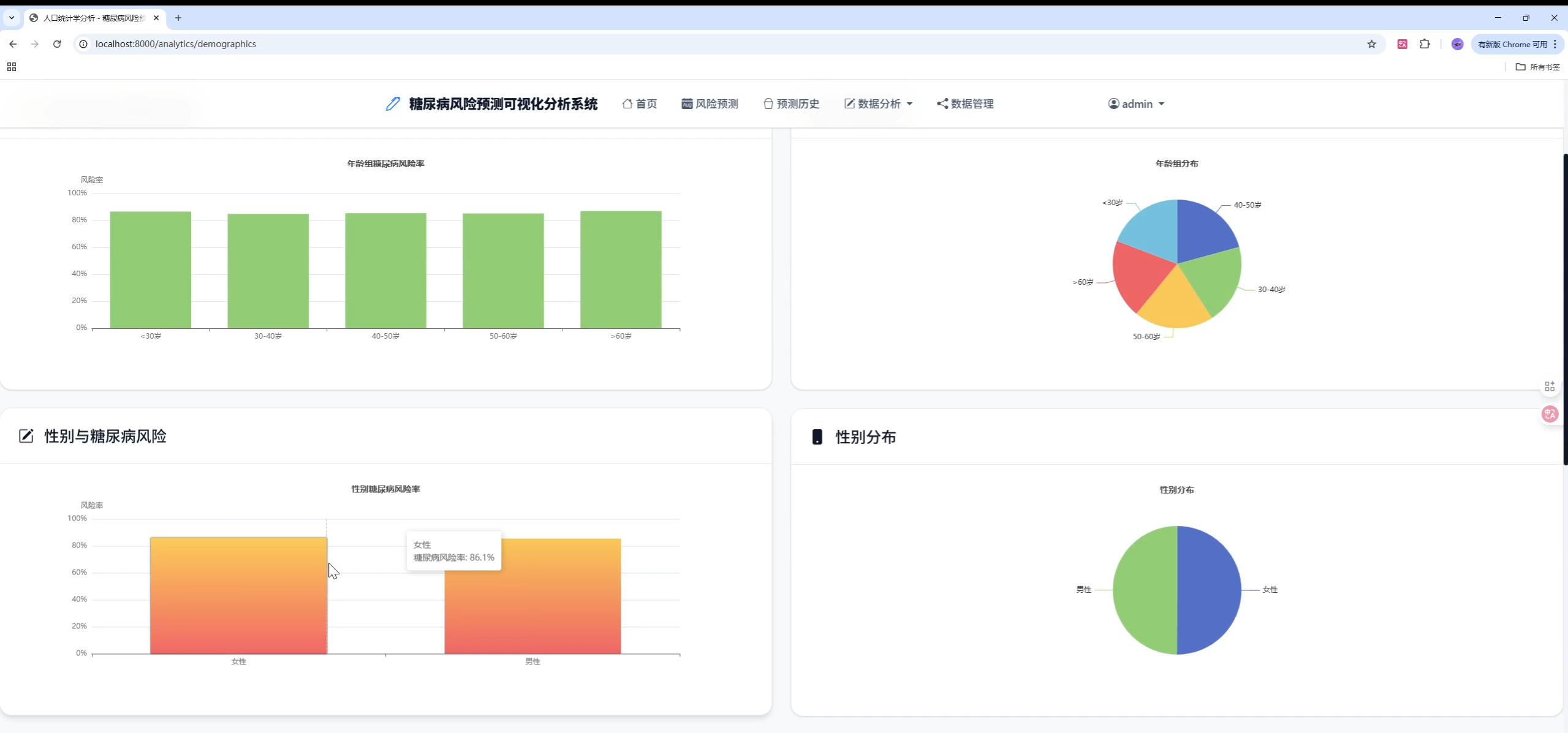Open the apps grid icon in bookmarks bar
This screenshot has height=733, width=1568.
[12, 67]
